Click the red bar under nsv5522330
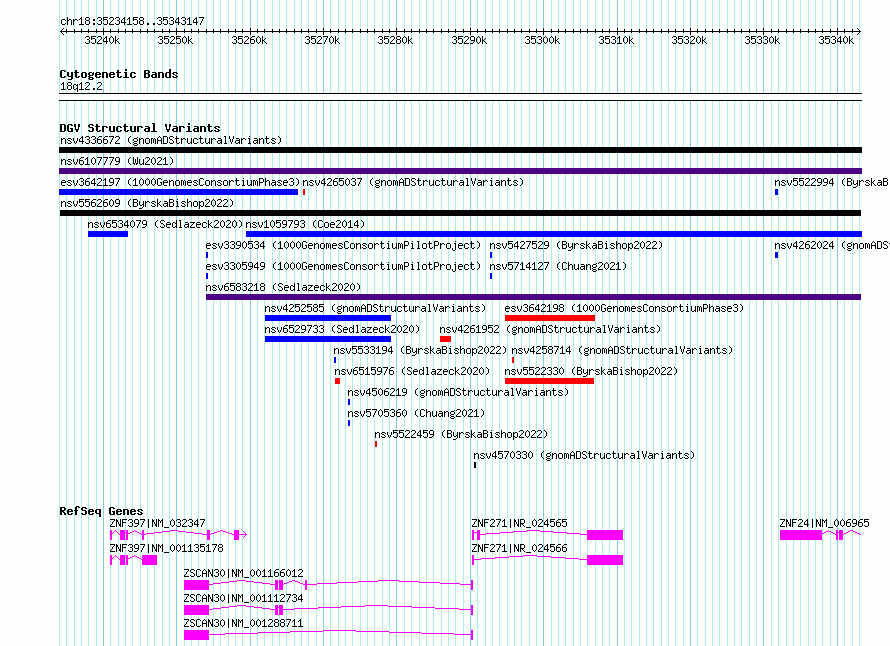This screenshot has height=646, width=890. 549,381
